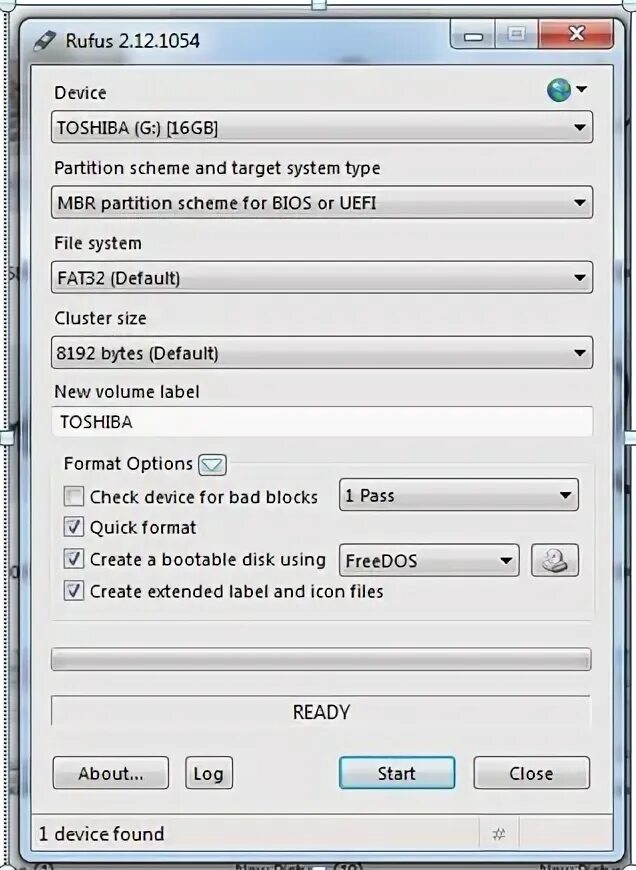Open the 1 Pass dropdown
Image resolution: width=636 pixels, height=870 pixels.
[458, 495]
